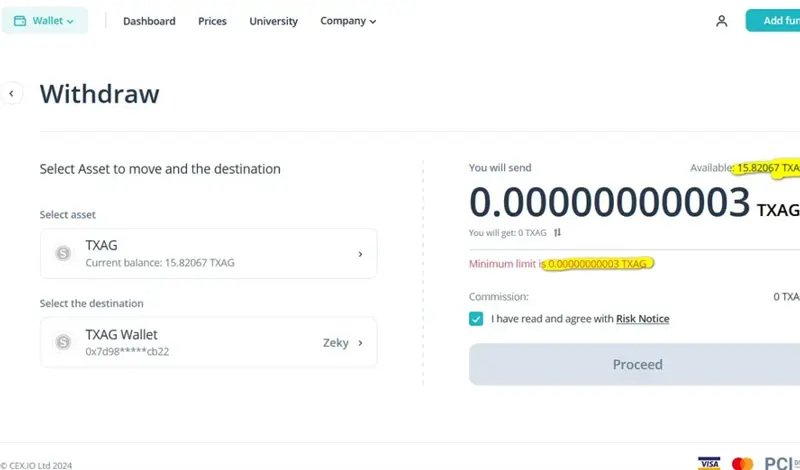Click the 'CEX.IO Ltd 2024' copyright text
This screenshot has width=800, height=470.
pyautogui.click(x=36, y=465)
